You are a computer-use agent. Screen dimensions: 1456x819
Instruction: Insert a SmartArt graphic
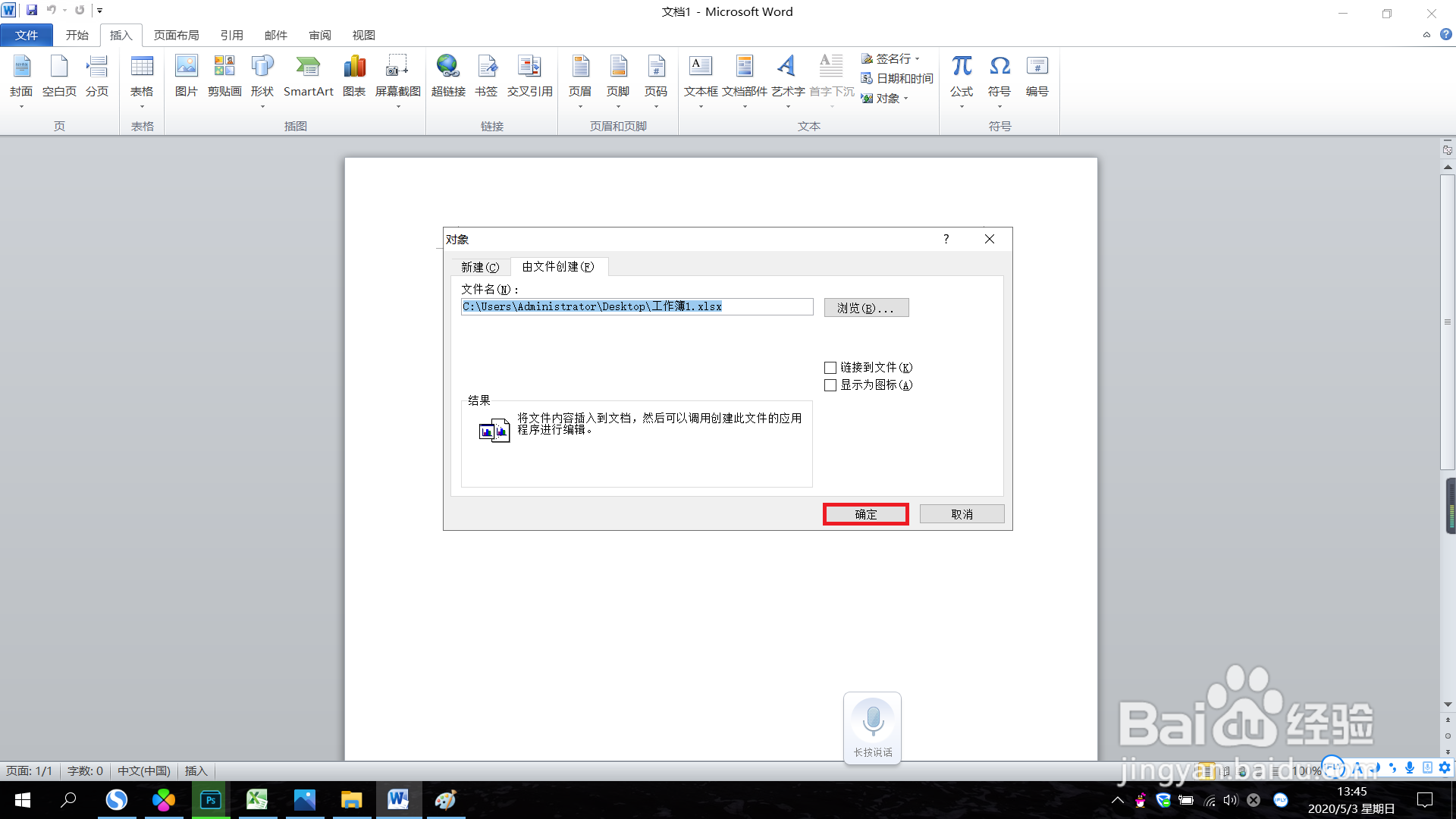click(x=309, y=76)
